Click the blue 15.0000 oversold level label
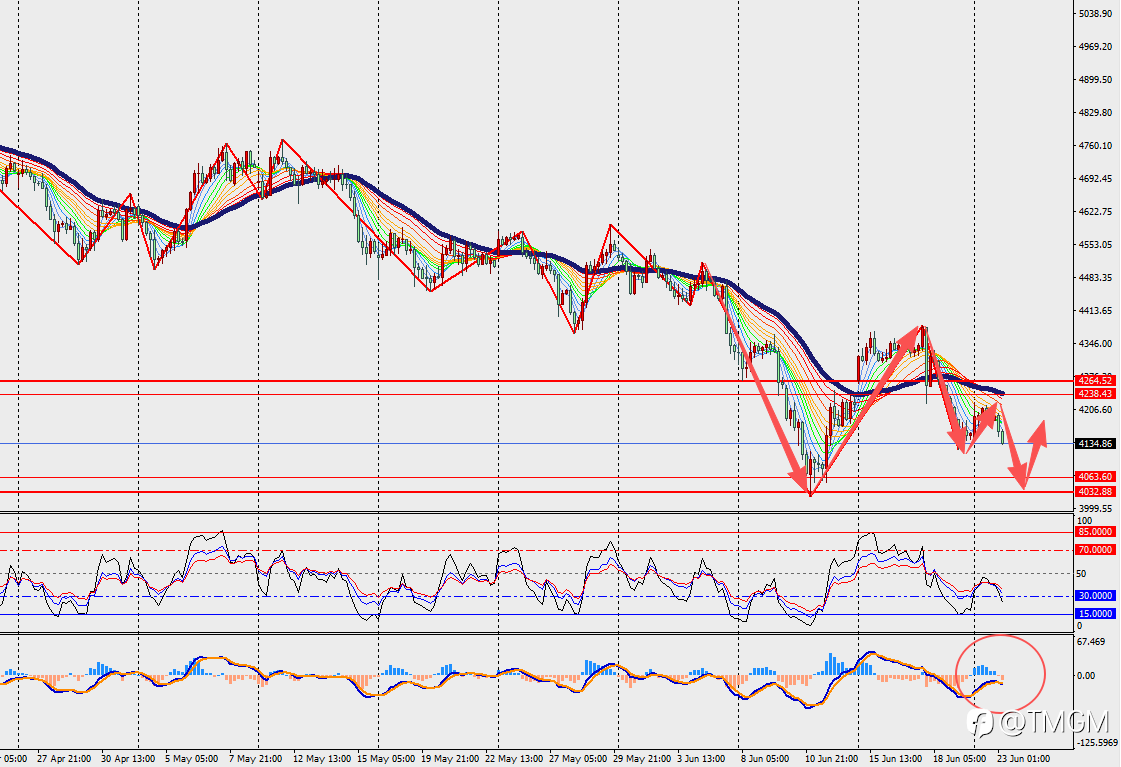Image resolution: width=1121 pixels, height=767 pixels. coord(1095,613)
